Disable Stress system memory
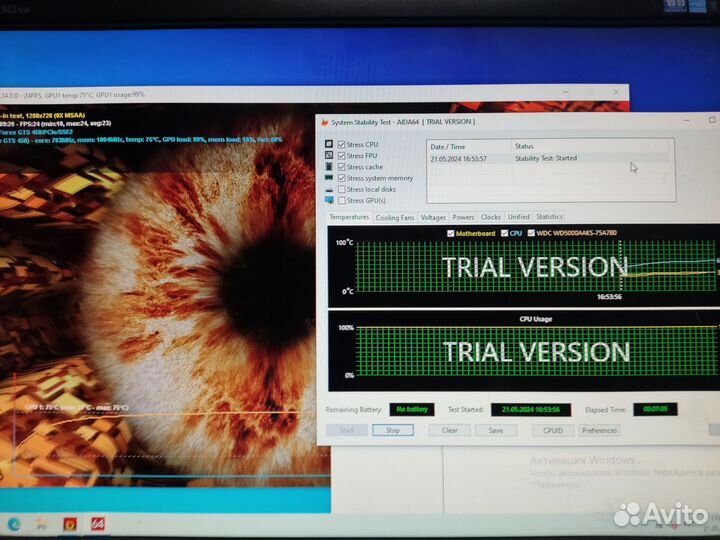The height and width of the screenshot is (540, 720). (x=342, y=178)
